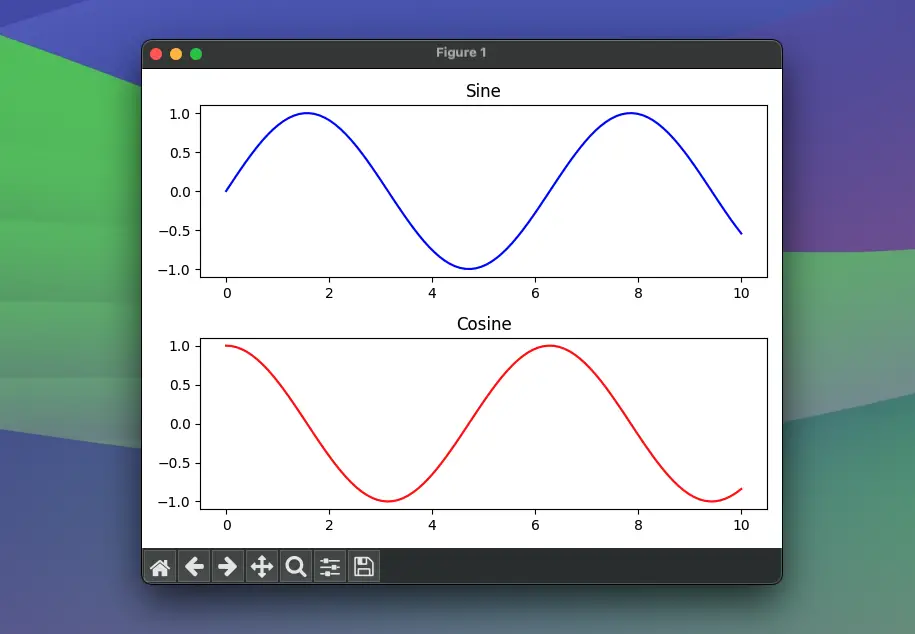915x634 pixels.
Task: Reset the view with the Home icon
Action: (x=160, y=566)
